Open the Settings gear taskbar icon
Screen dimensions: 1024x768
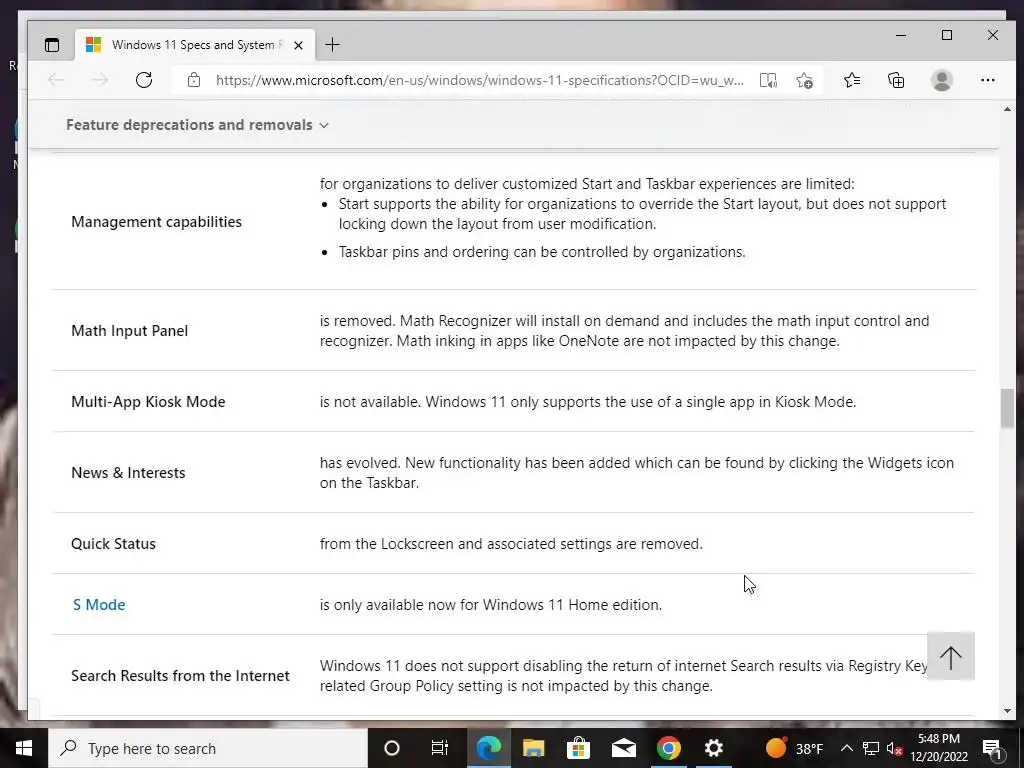714,748
